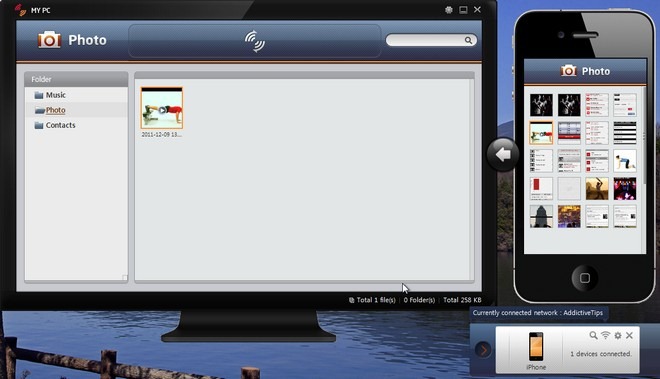Click 'Currently connected network' tooltip text
This screenshot has height=379, width=660.
click(538, 312)
